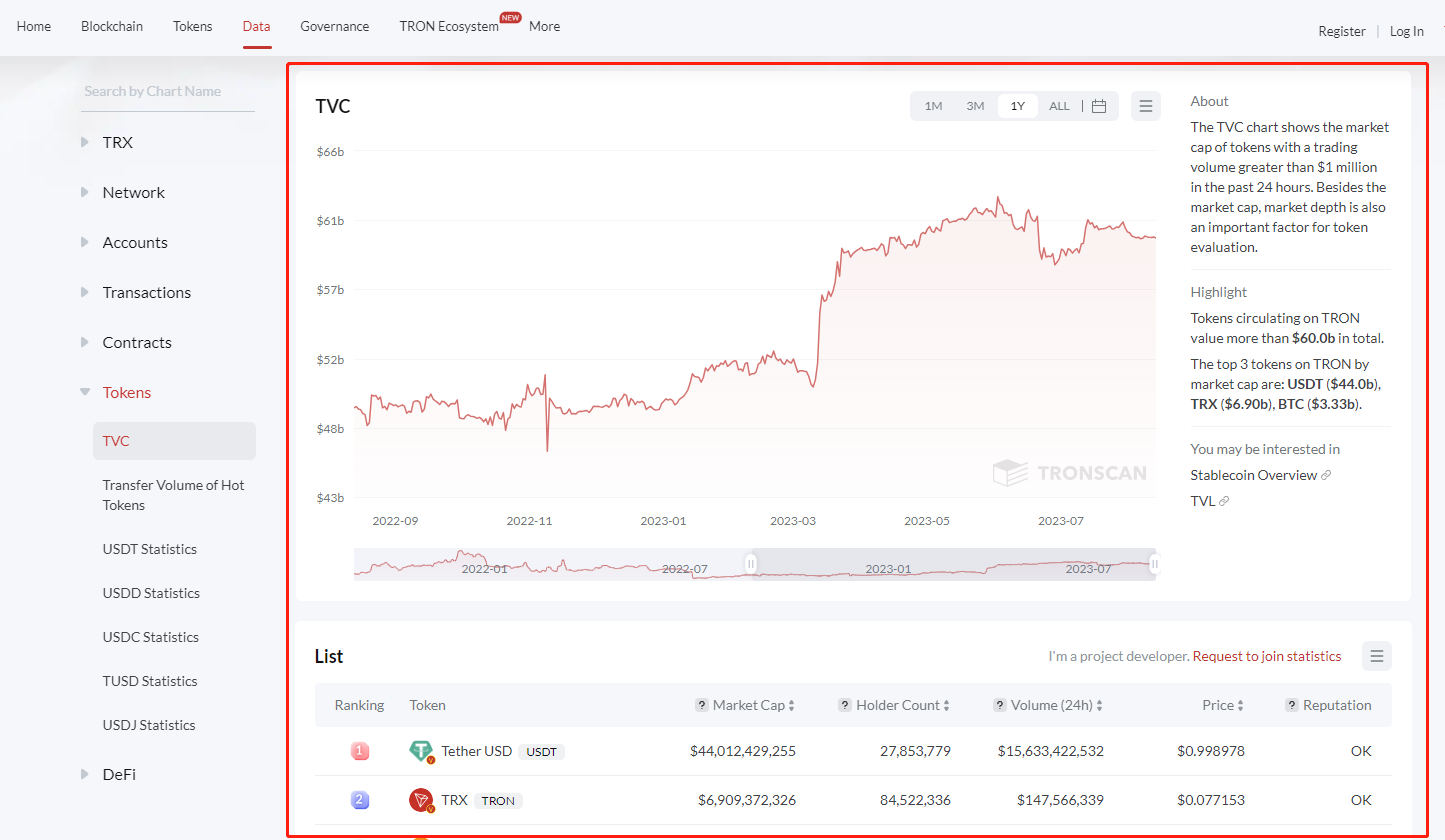Screen dimensions: 1445x840
Task: Open the Data navigation menu
Action: point(256,26)
